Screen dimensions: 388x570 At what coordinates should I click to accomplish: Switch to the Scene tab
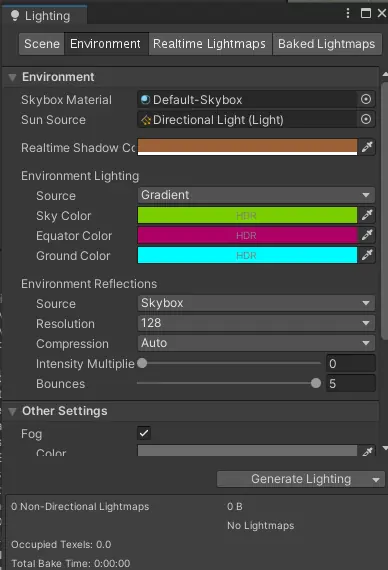tap(41, 44)
